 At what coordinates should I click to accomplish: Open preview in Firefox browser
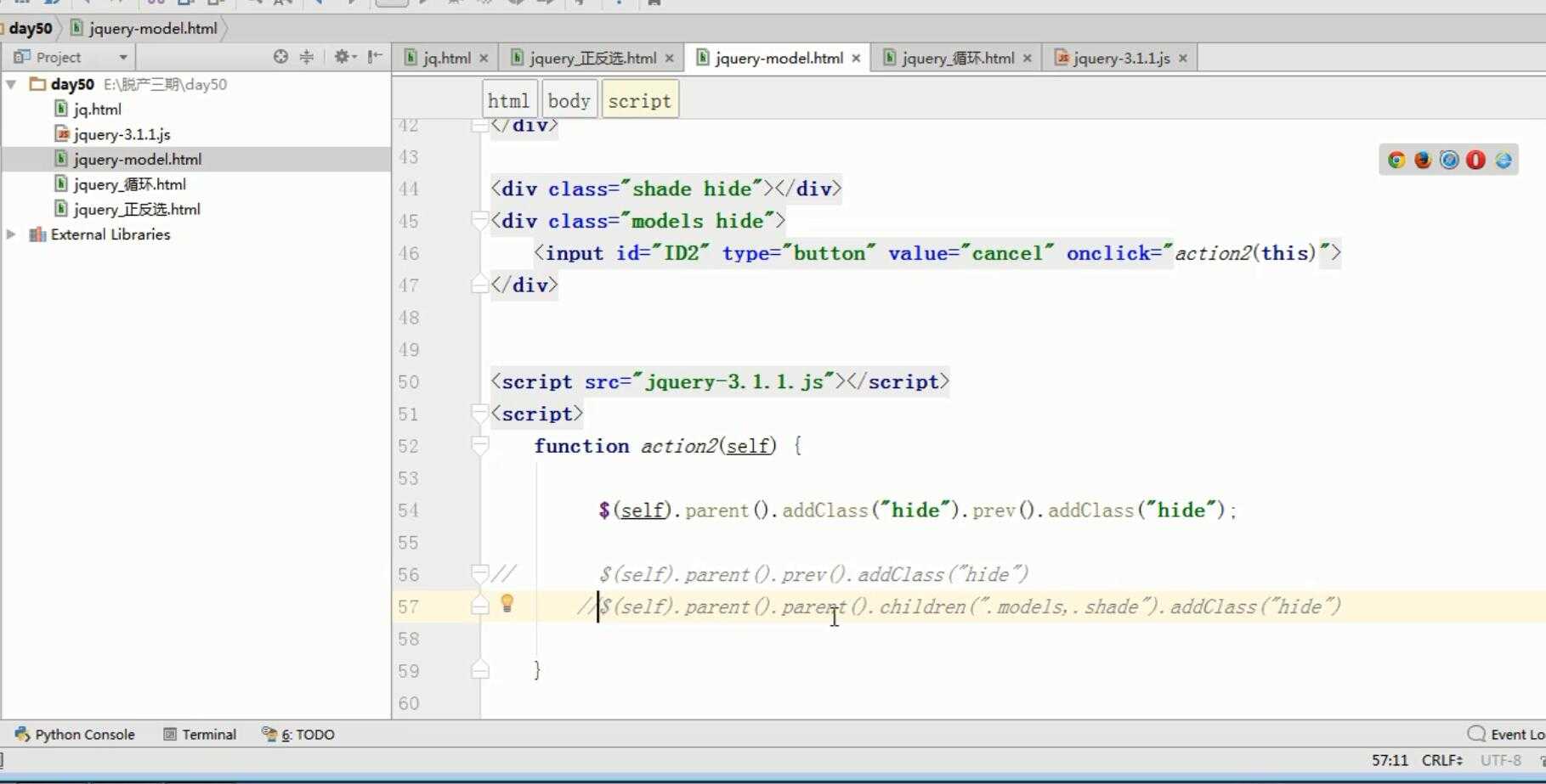[x=1423, y=160]
